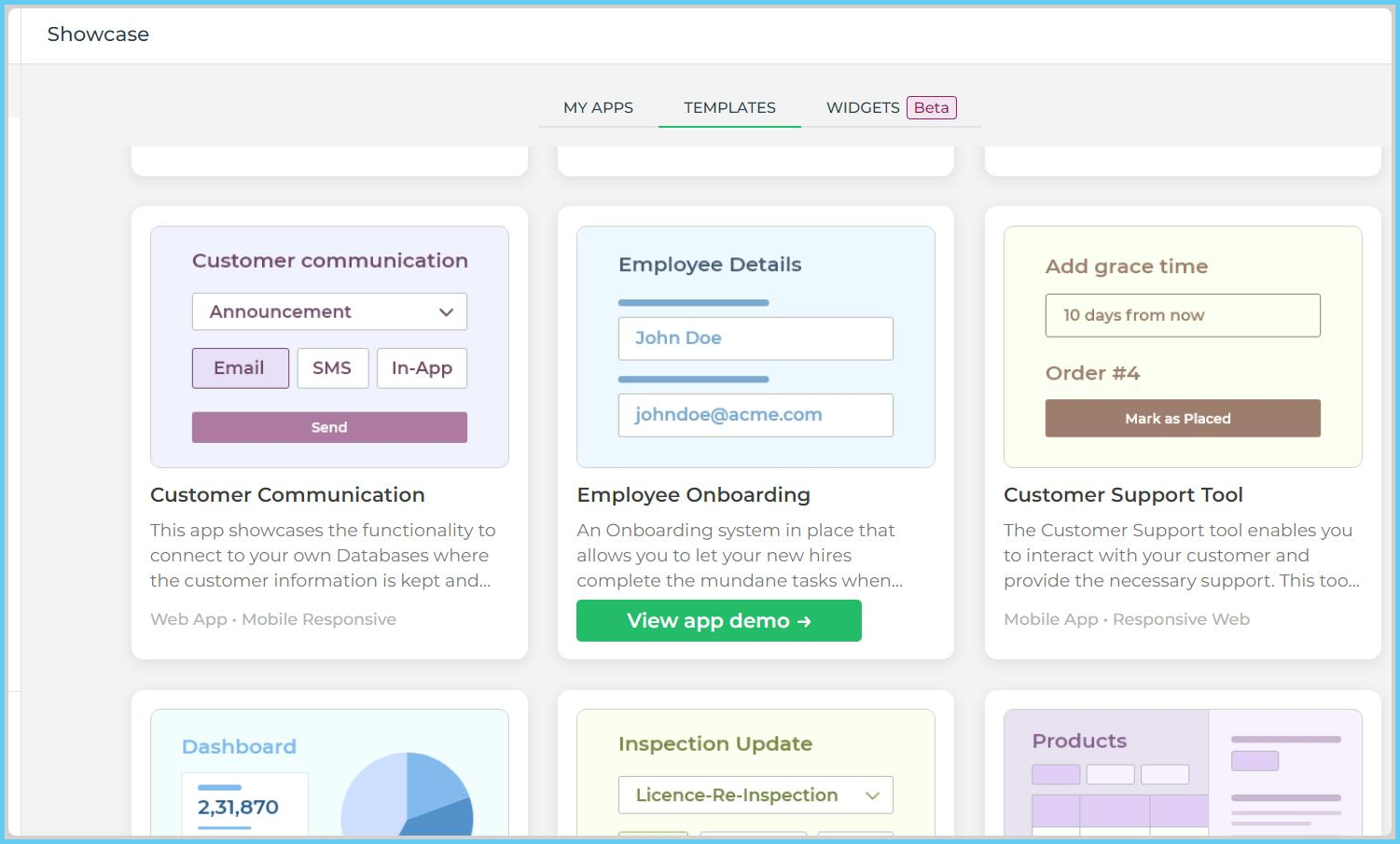
Task: Click the John Doe name field
Action: coord(755,339)
